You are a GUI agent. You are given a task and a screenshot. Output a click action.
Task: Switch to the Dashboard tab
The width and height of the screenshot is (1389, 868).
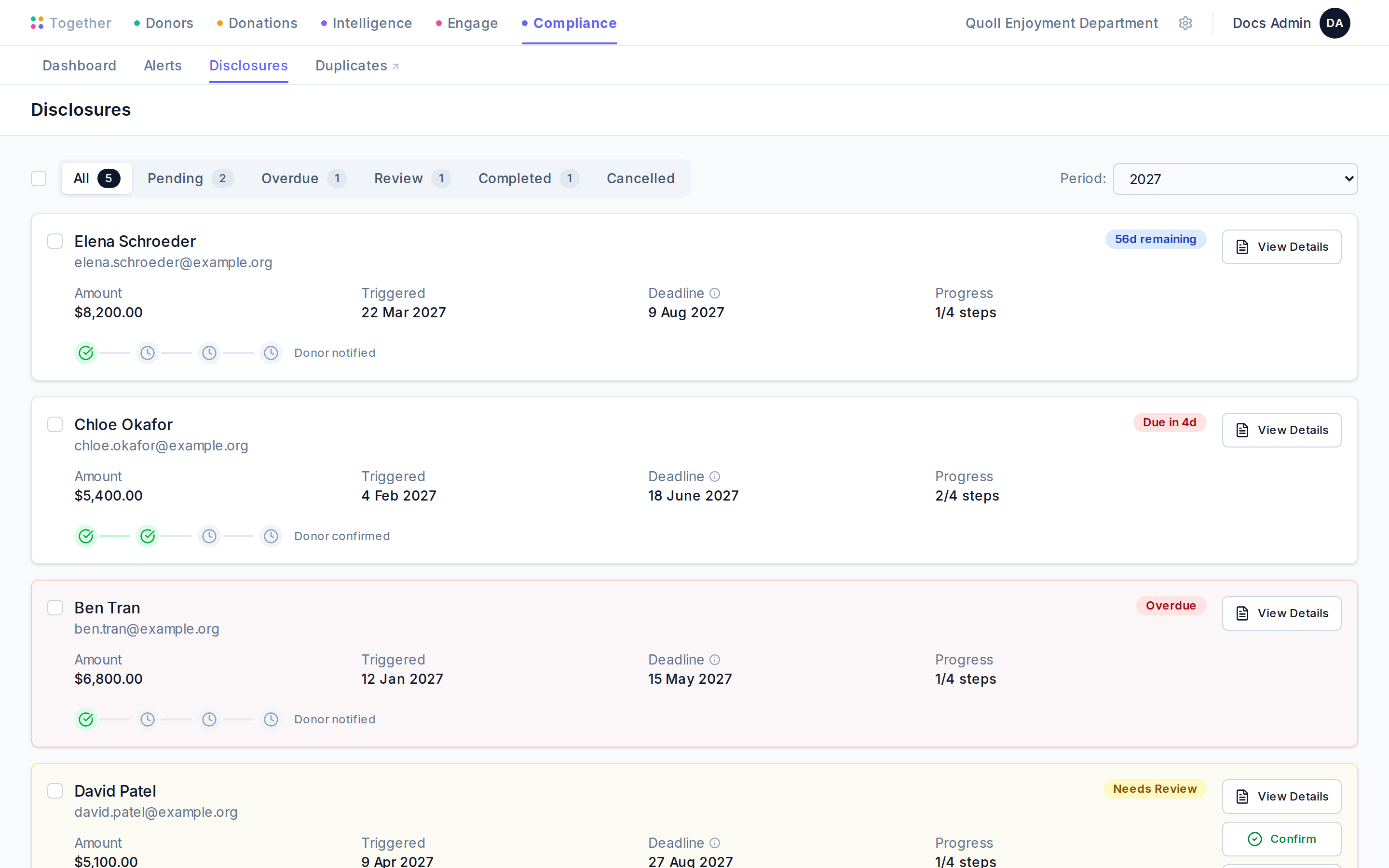click(79, 66)
